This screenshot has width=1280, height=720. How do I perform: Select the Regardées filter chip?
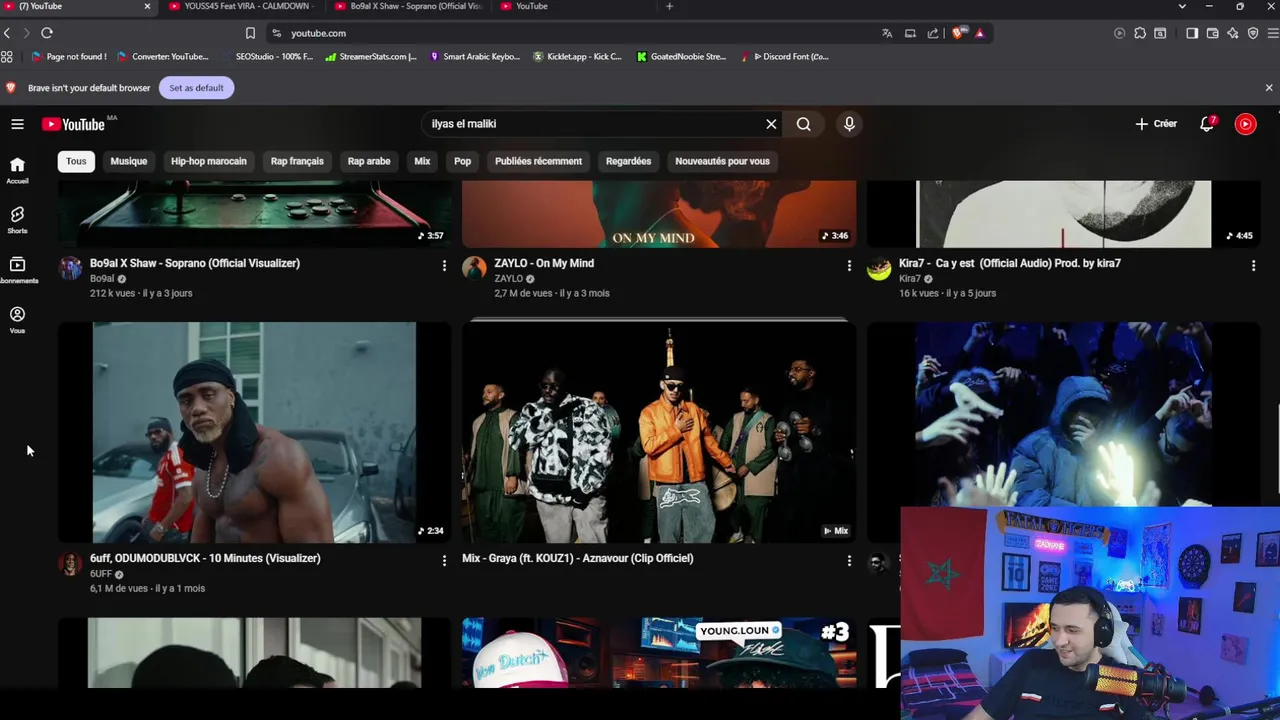628,161
